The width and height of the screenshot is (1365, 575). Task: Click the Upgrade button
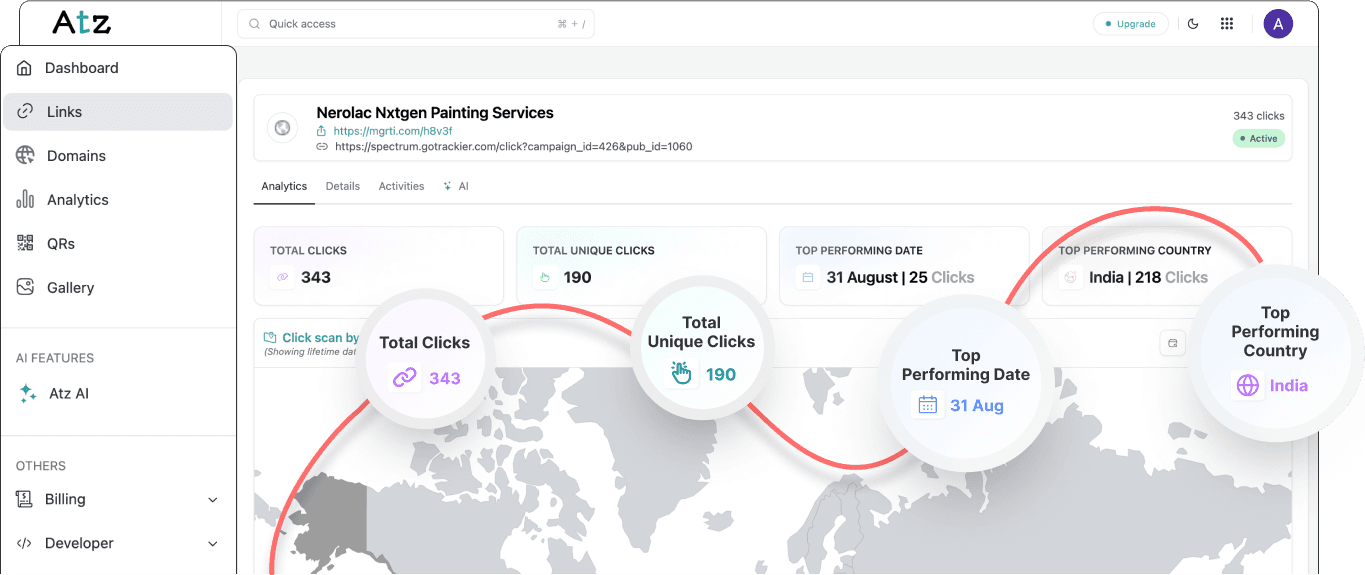(x=1130, y=24)
